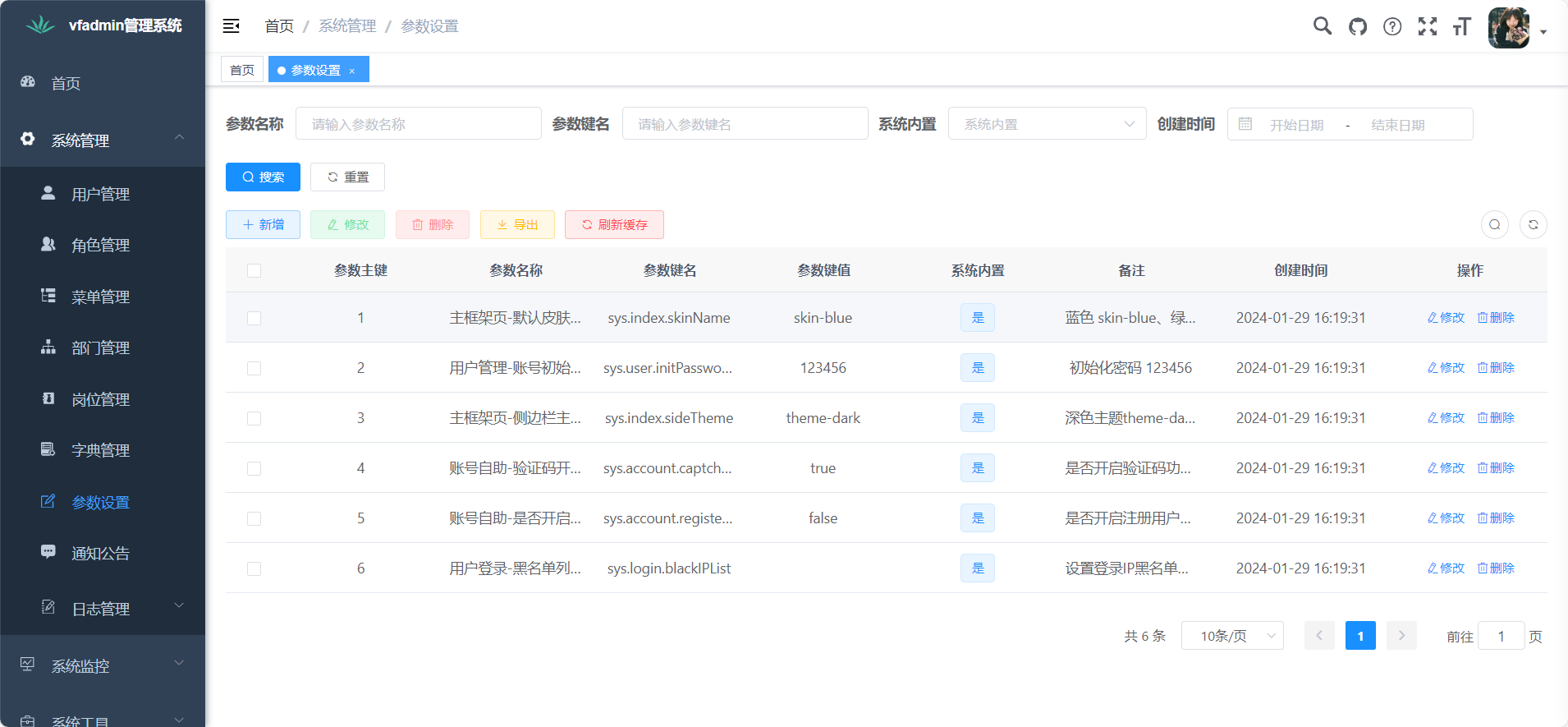Tick the select-all checkbox in table header
Image resolution: width=1568 pixels, height=727 pixels.
click(x=254, y=271)
